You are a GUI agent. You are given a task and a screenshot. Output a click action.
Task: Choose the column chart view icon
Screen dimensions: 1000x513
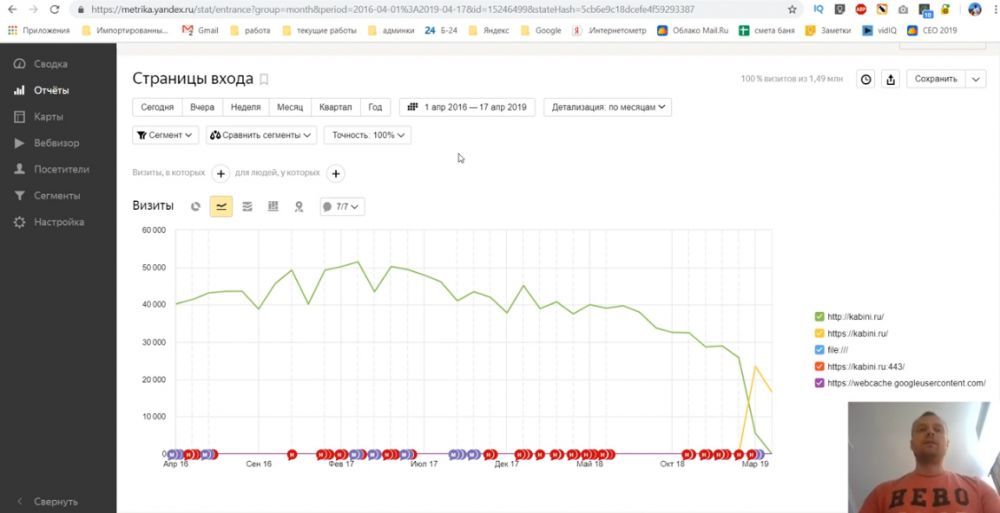[273, 207]
